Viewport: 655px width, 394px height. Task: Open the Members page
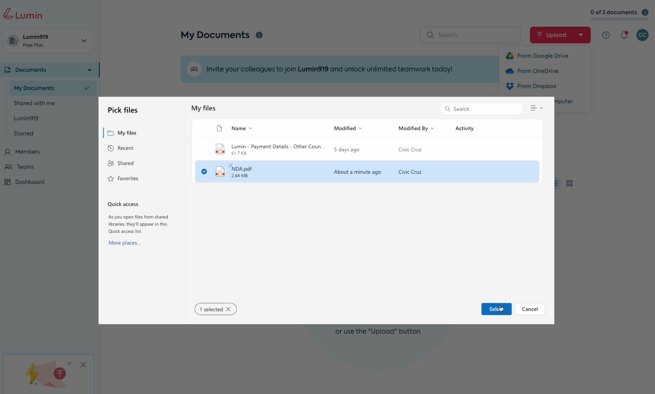coord(27,152)
